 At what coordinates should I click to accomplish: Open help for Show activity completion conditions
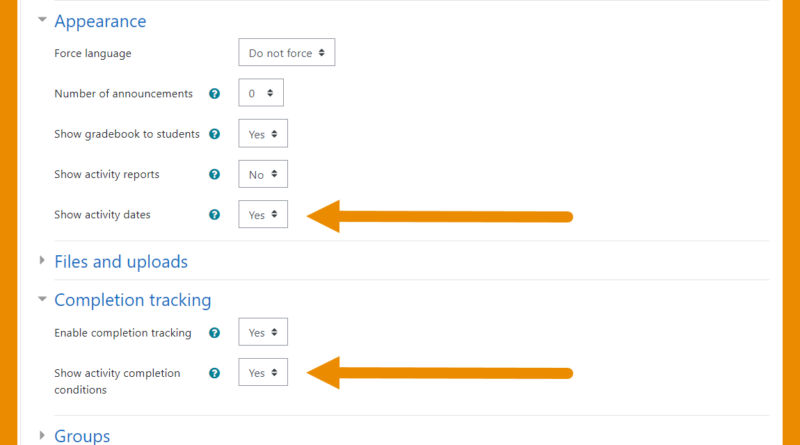[214, 373]
